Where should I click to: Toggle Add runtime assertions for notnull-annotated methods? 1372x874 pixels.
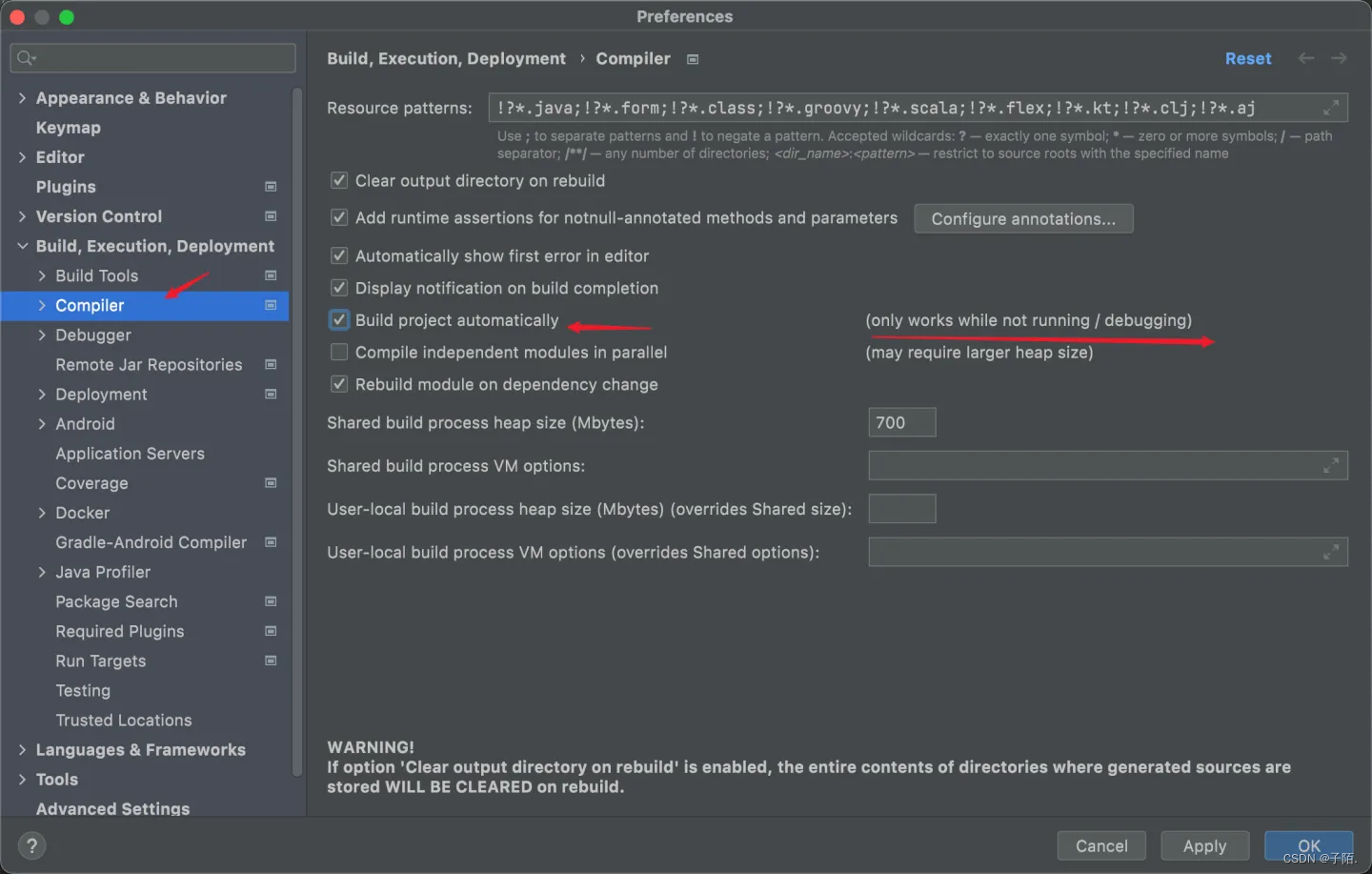(x=339, y=217)
